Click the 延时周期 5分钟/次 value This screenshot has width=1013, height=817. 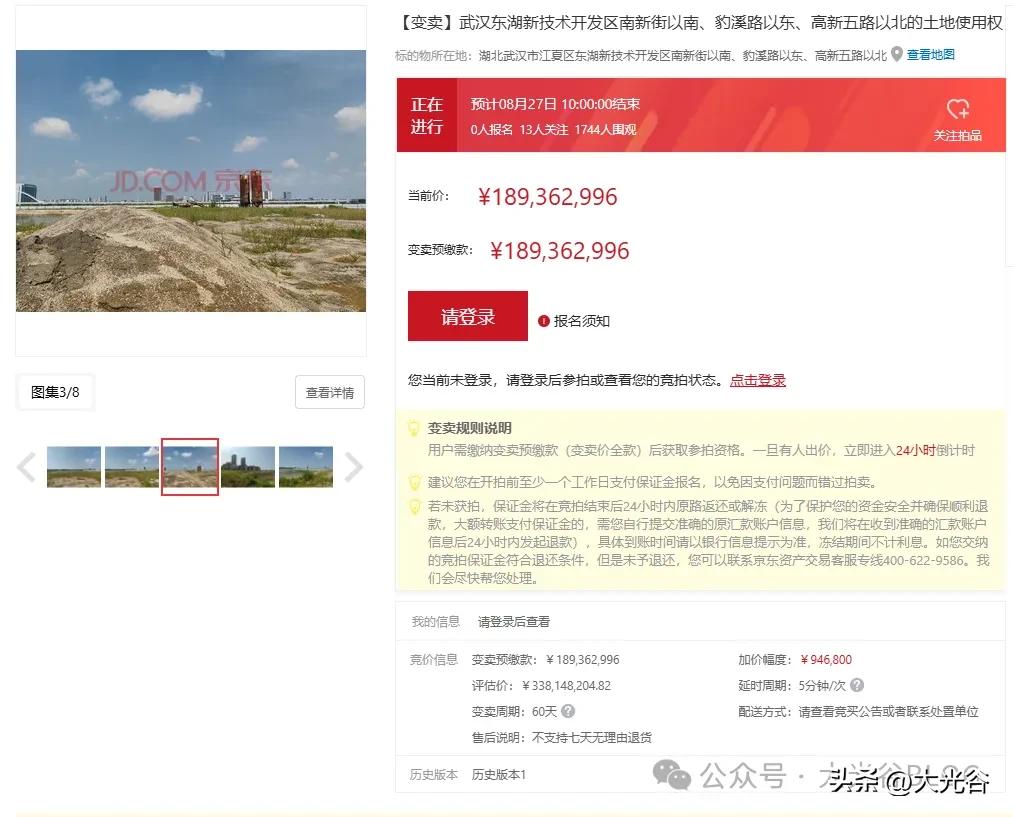pyautogui.click(x=822, y=685)
